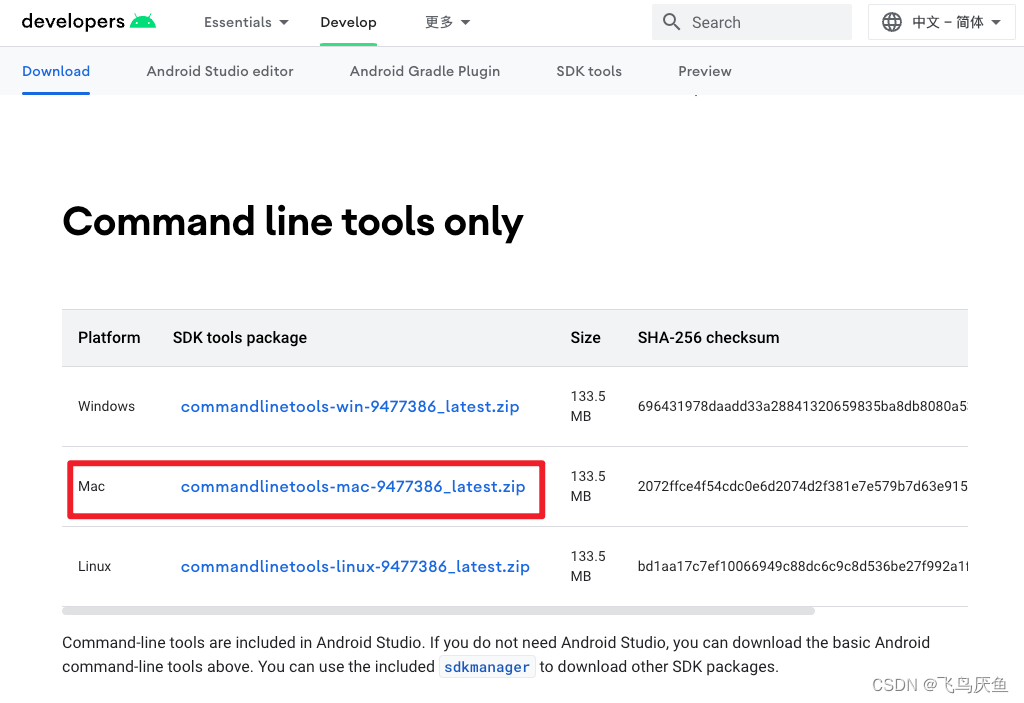
Task: Select the Develop nav item
Action: click(x=348, y=22)
